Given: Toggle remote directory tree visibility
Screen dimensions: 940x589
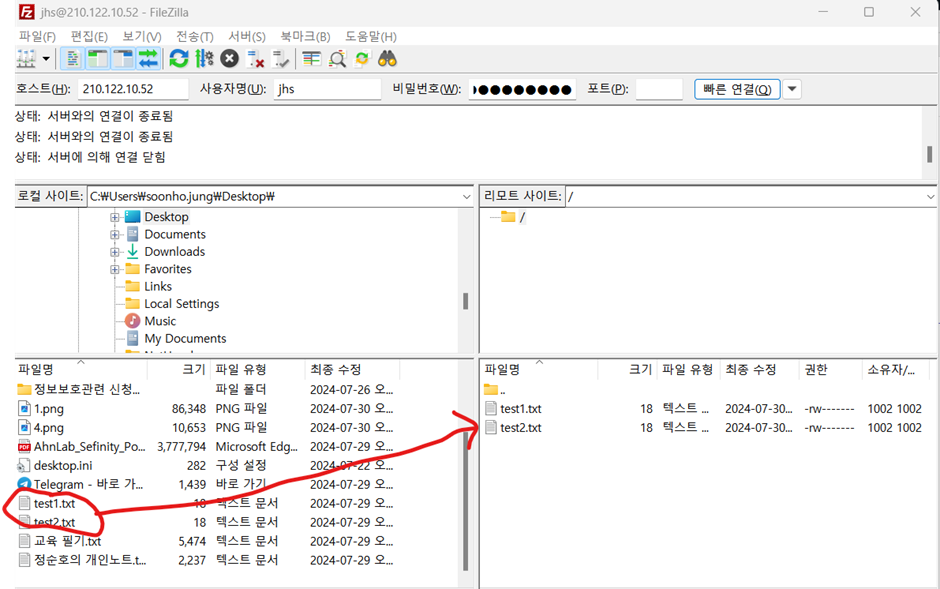Looking at the screenshot, I should coord(123,59).
